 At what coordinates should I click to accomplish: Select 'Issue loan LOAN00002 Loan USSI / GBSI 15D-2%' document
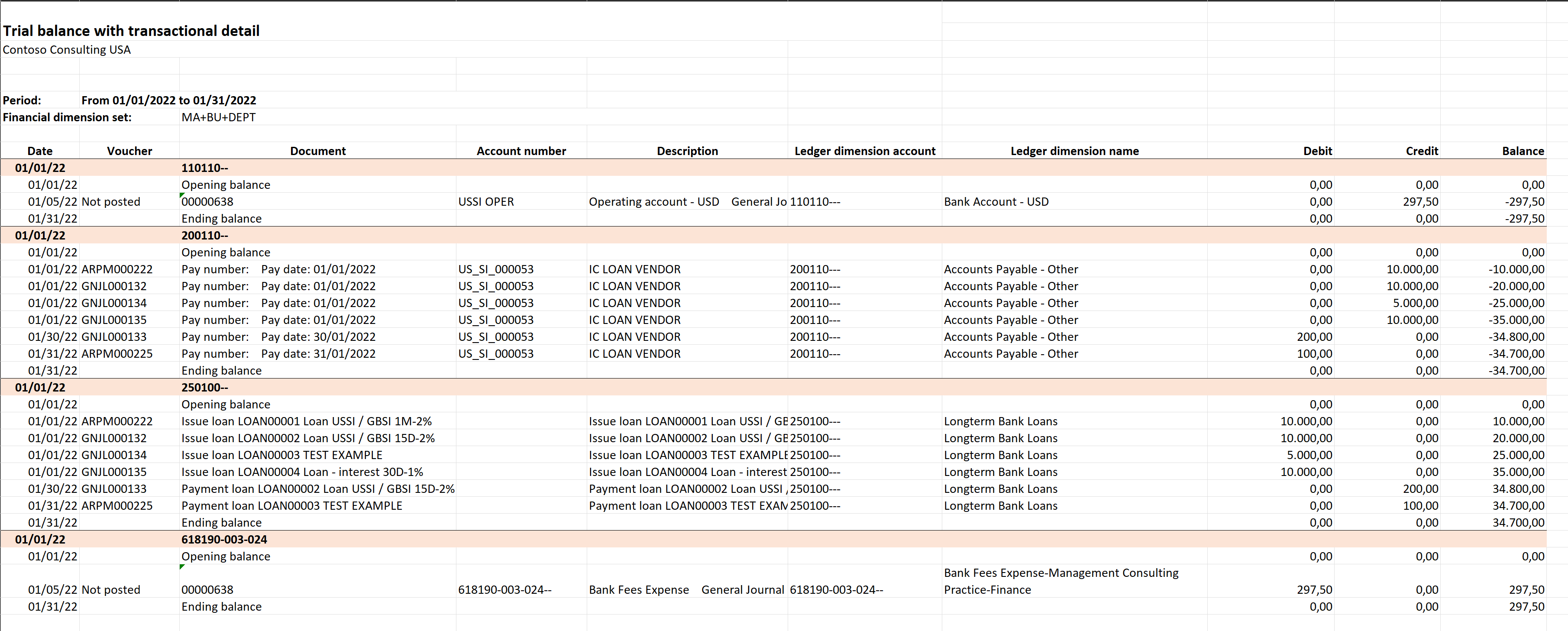308,438
